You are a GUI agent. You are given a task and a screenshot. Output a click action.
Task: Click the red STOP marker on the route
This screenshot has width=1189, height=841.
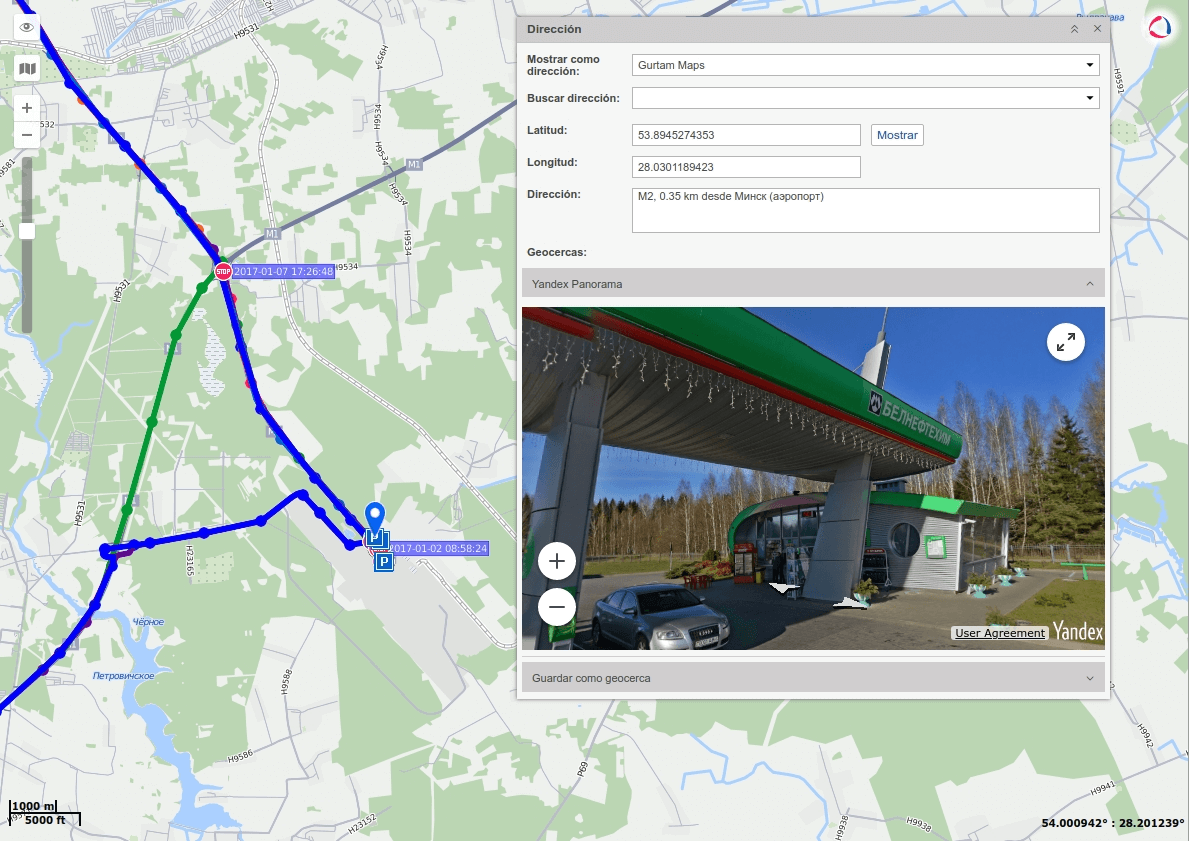coord(222,270)
